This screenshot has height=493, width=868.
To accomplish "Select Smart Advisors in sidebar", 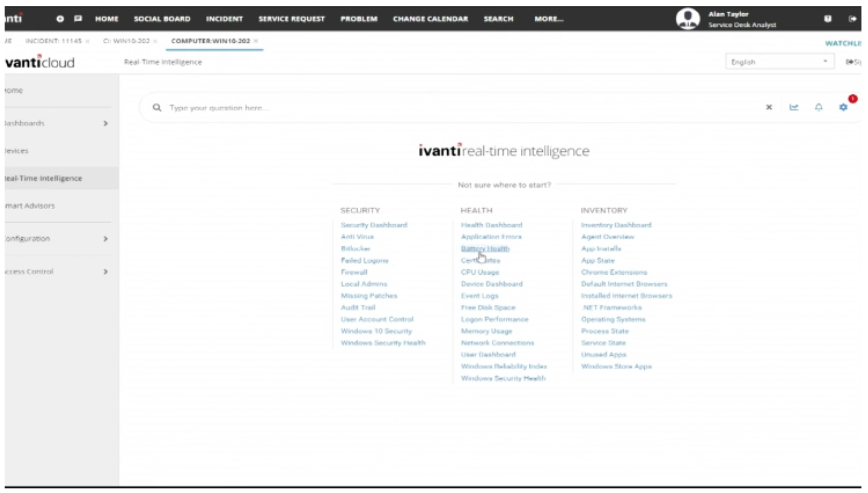I will point(30,206).
